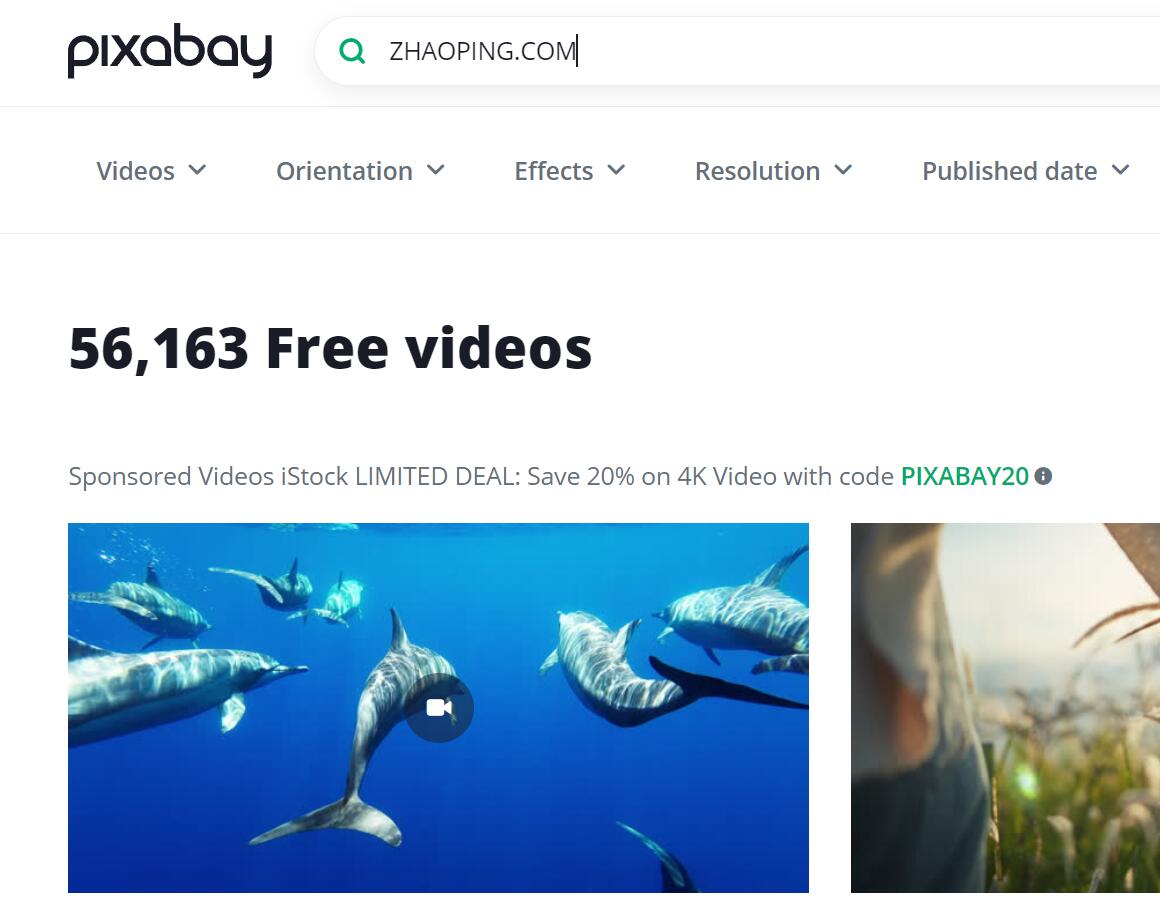1160x919 pixels.
Task: Follow the PIXABAY20 promo code link
Action: click(x=965, y=476)
